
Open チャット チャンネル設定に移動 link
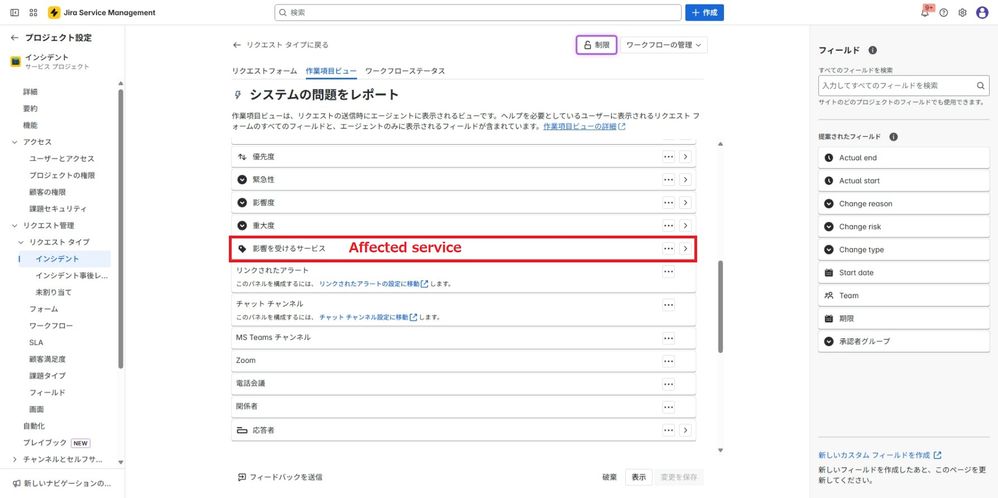pos(368,317)
